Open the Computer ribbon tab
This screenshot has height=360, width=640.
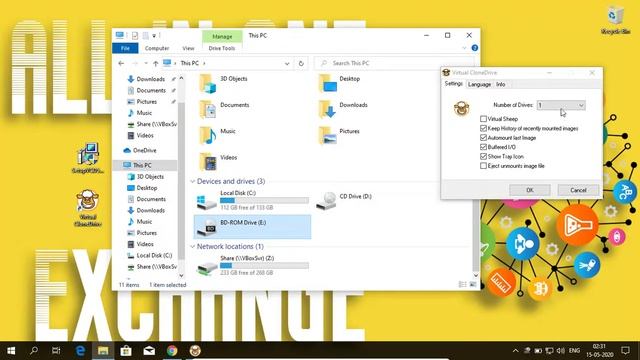157,48
